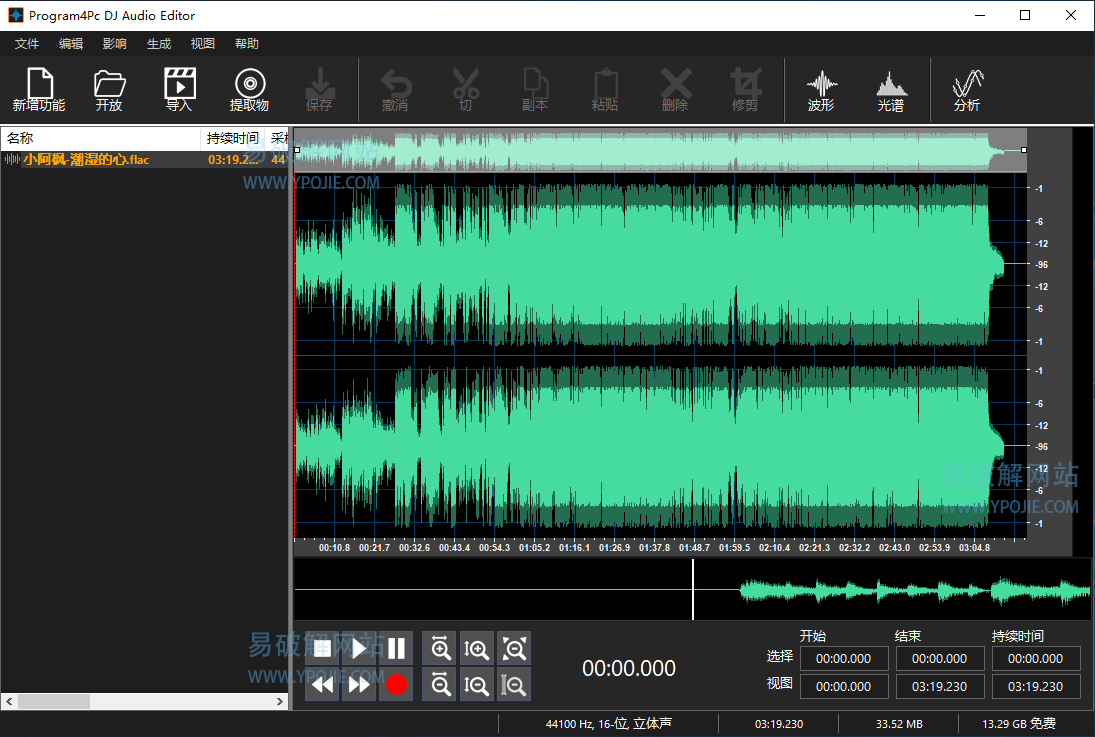
Task: Open the 帮助 help menu
Action: click(x=246, y=44)
